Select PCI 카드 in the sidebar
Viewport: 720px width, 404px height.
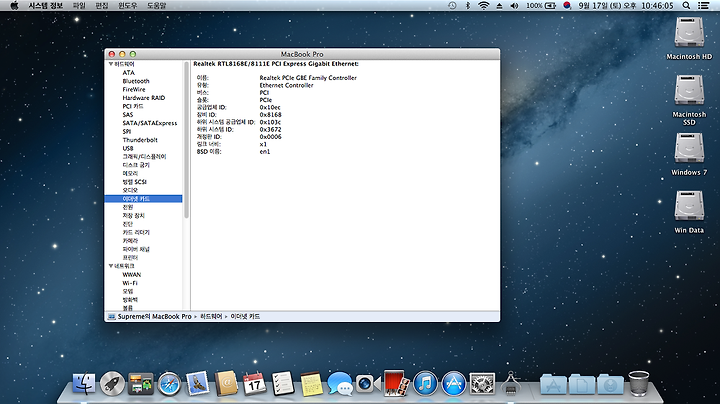[x=133, y=106]
